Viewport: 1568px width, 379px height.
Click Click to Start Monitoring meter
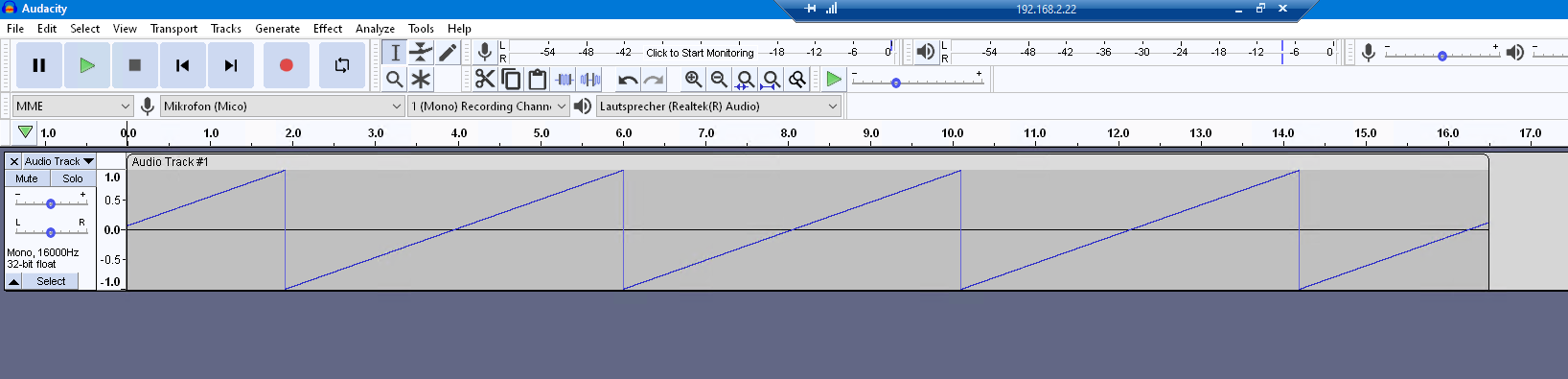[700, 53]
